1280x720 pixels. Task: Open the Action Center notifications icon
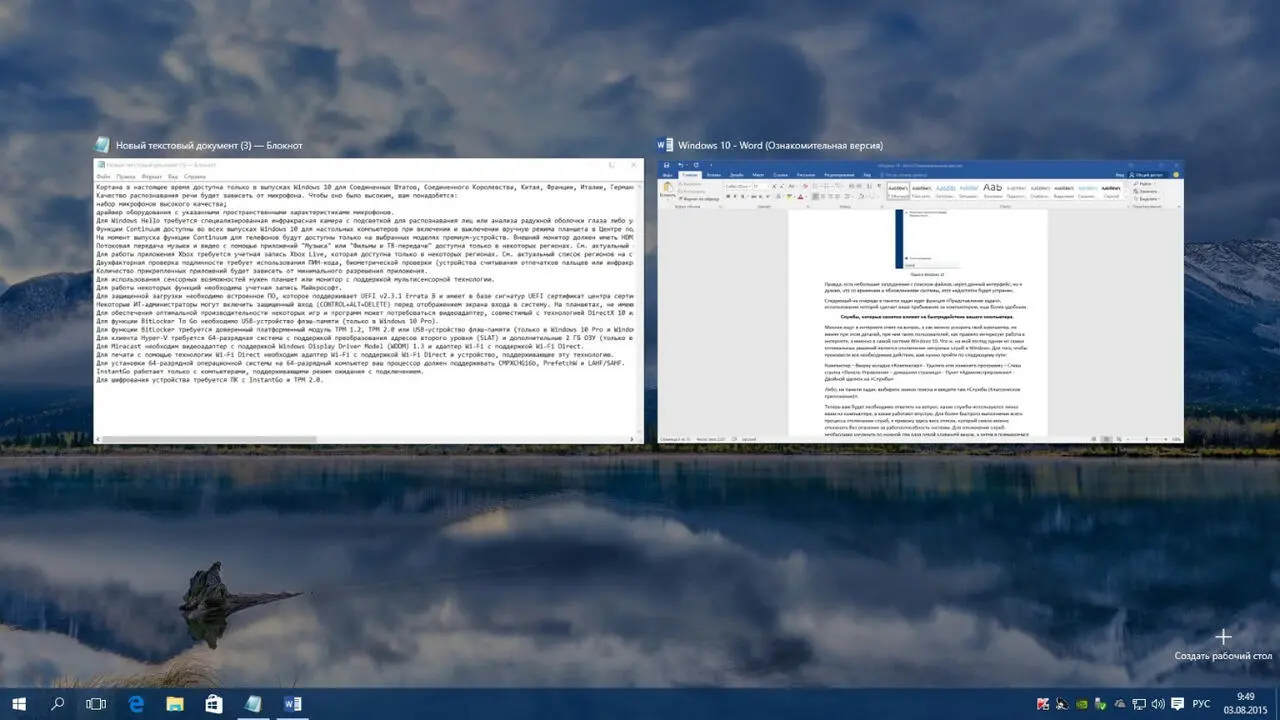point(1177,704)
